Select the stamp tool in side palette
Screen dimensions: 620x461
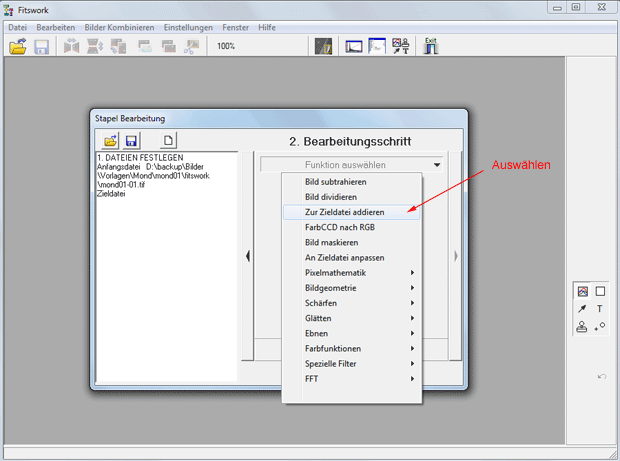coord(582,327)
